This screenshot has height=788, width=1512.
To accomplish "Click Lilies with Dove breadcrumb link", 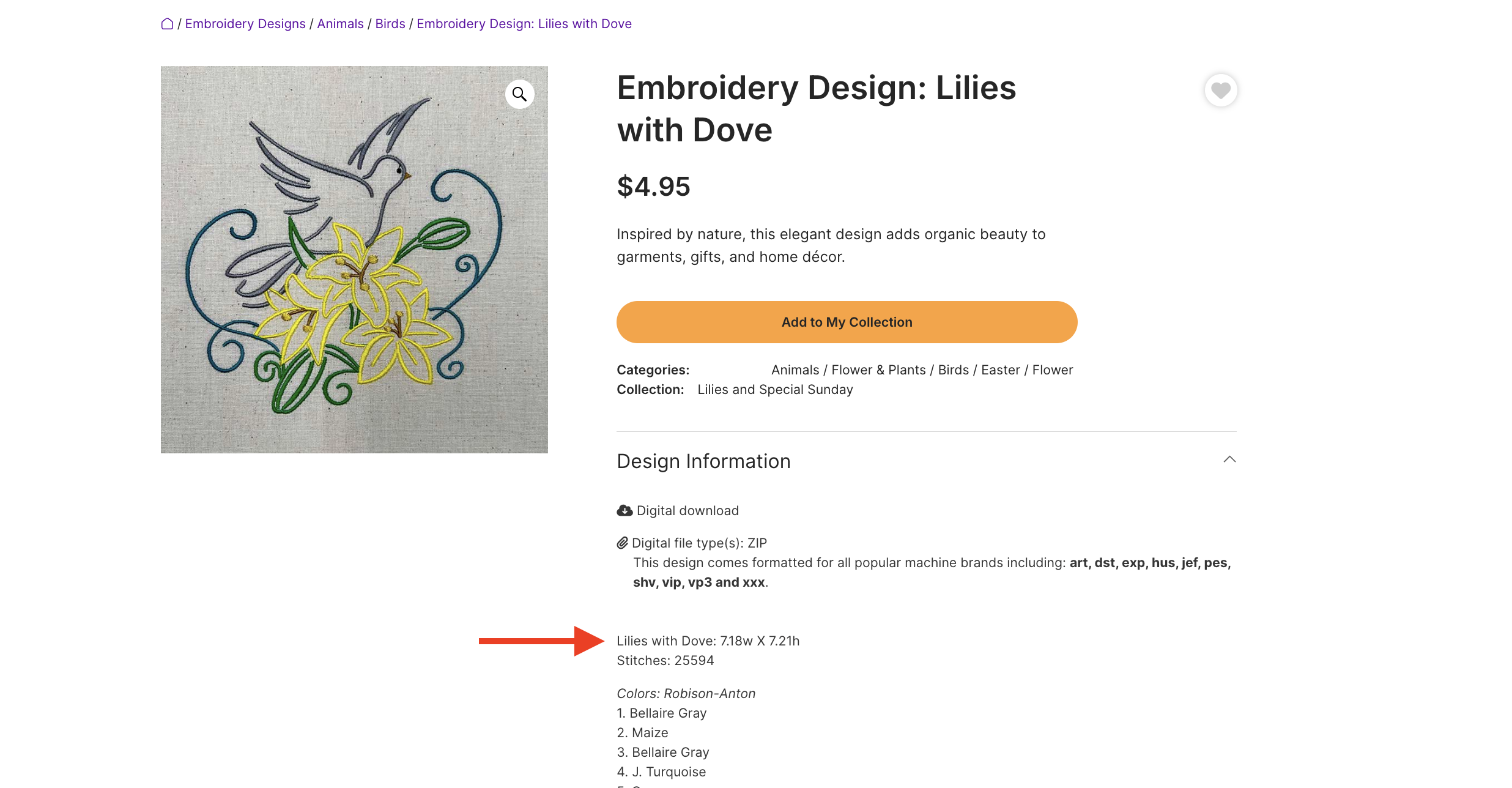I will point(524,24).
